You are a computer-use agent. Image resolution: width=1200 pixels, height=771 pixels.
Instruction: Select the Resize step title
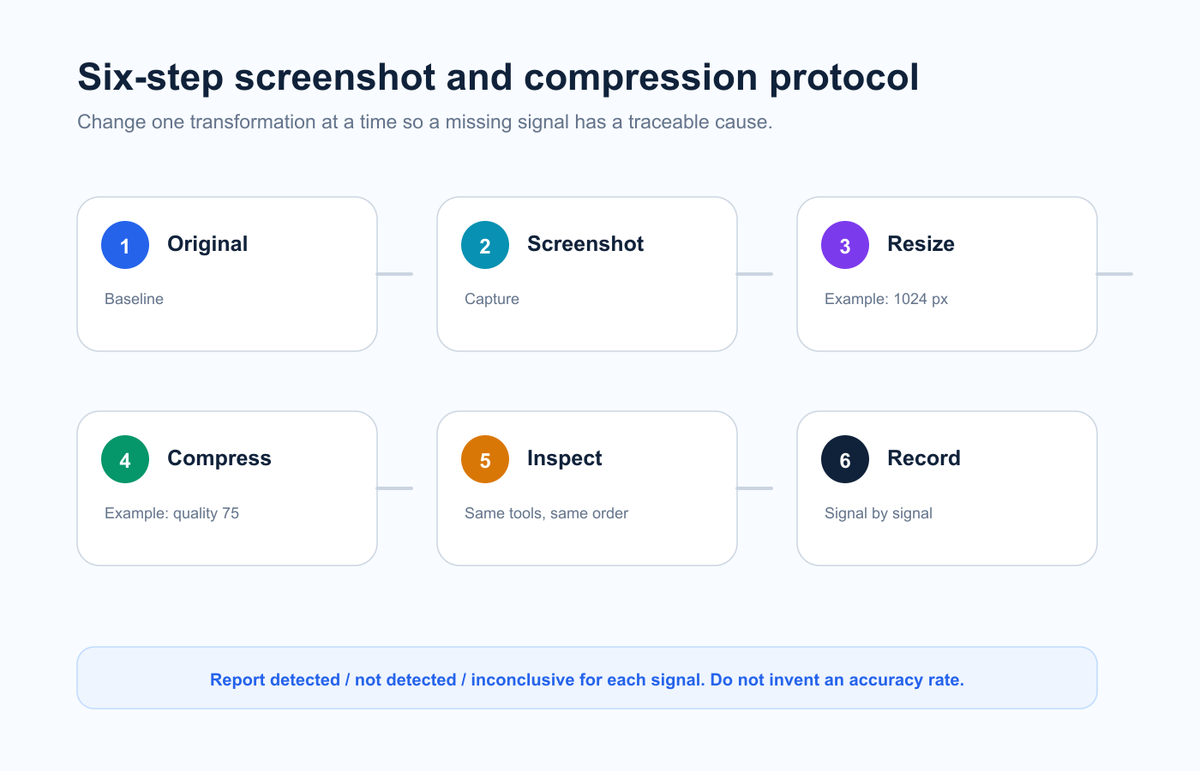click(x=921, y=244)
